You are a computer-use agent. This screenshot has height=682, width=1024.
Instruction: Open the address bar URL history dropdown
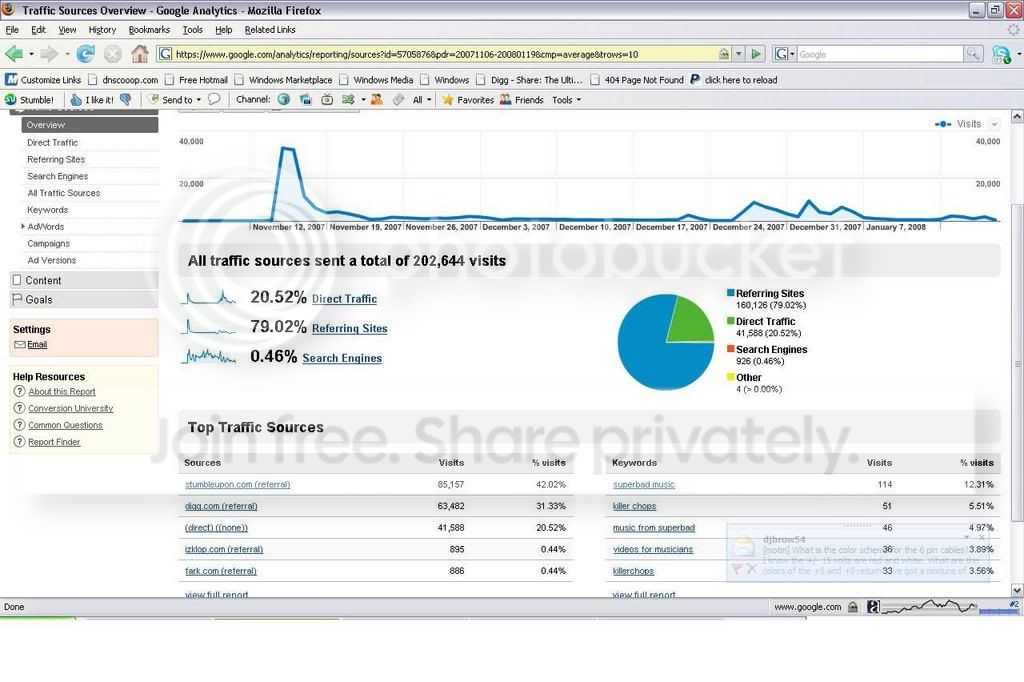739,54
